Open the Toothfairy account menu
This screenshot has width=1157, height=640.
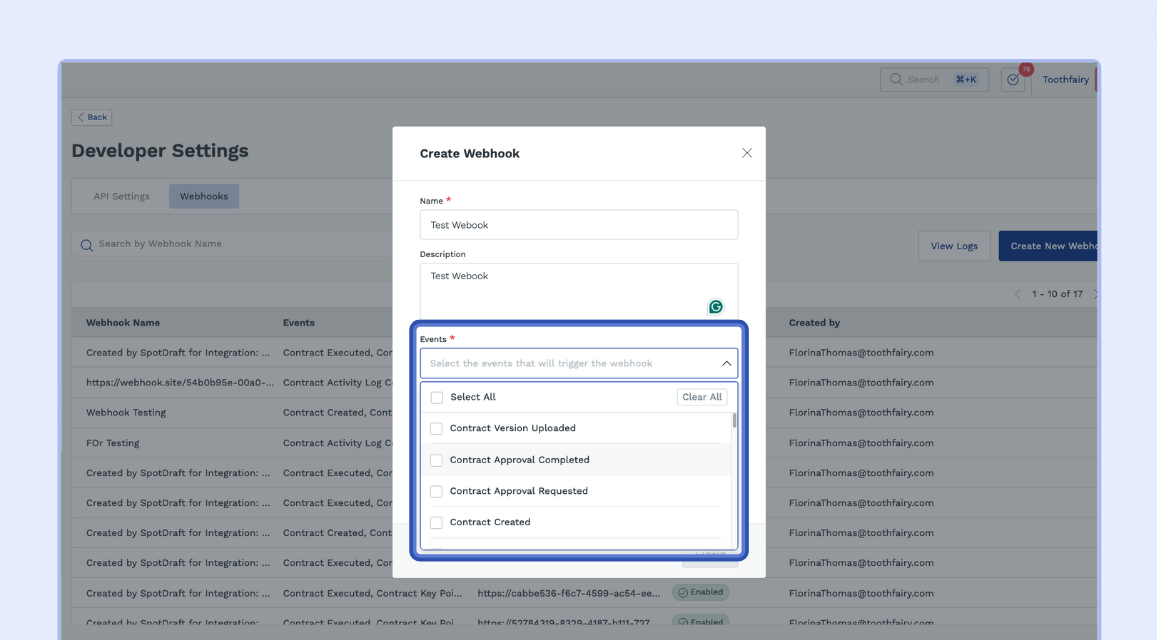1065,80
